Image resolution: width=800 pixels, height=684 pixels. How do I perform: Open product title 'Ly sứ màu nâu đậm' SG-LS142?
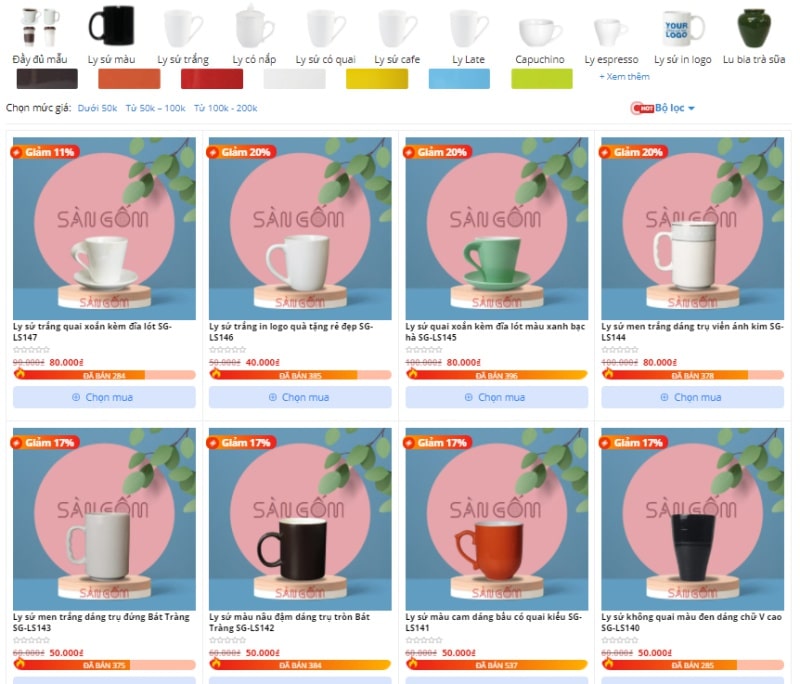pos(289,622)
